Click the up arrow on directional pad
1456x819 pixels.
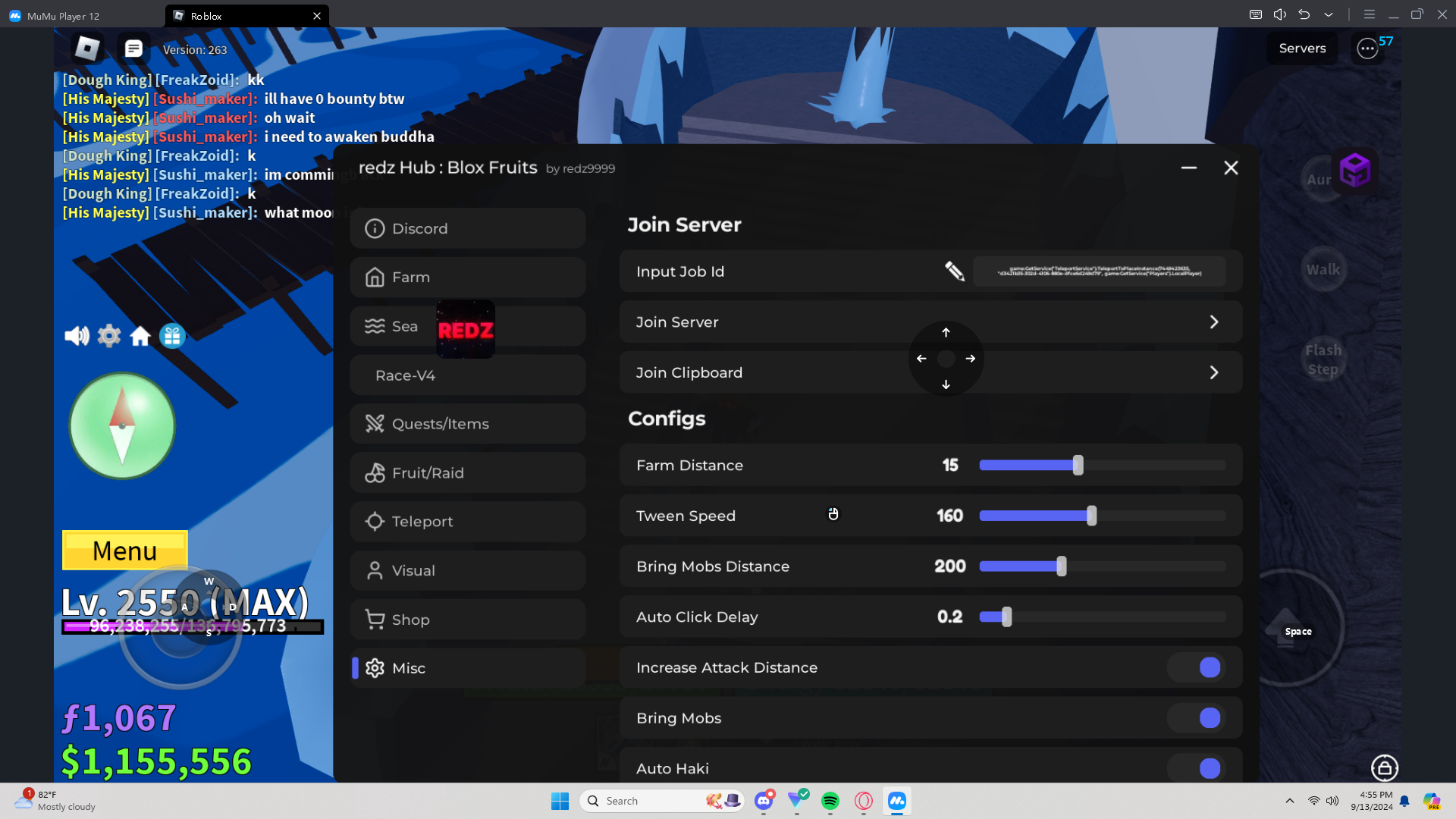(x=946, y=332)
